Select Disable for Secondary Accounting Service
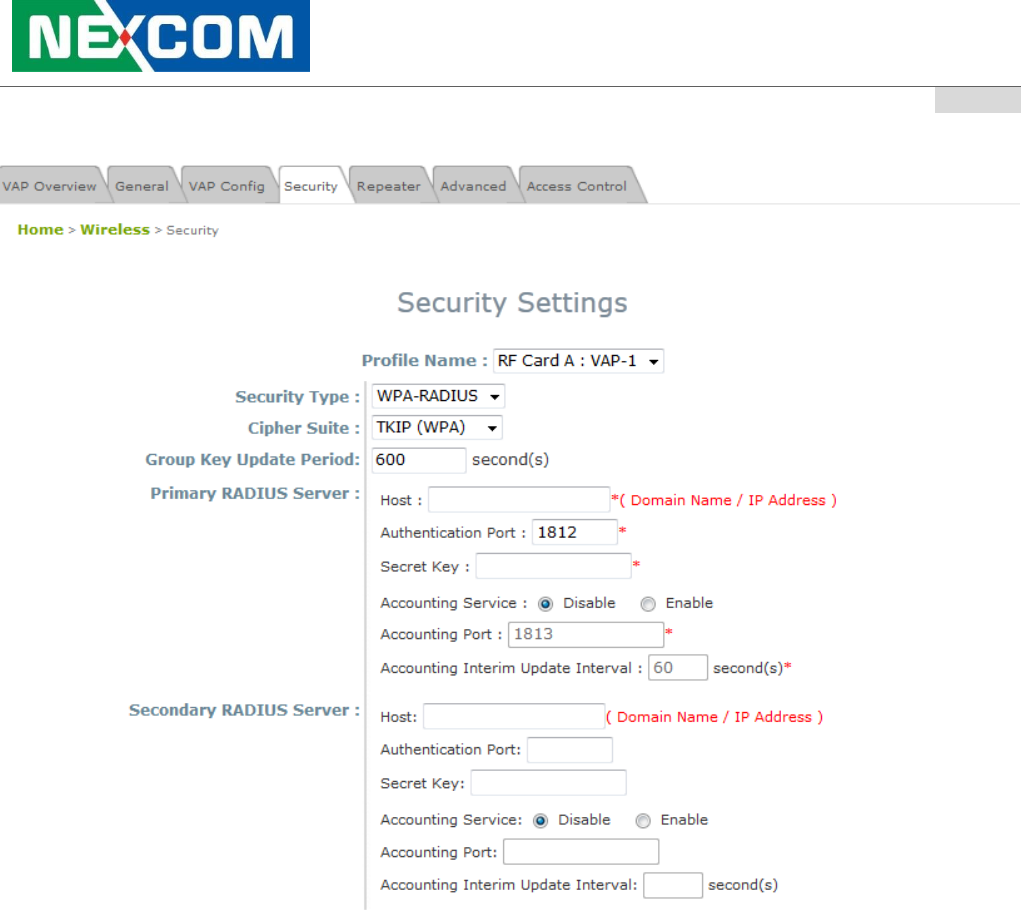The image size is (1021, 915). point(541,821)
